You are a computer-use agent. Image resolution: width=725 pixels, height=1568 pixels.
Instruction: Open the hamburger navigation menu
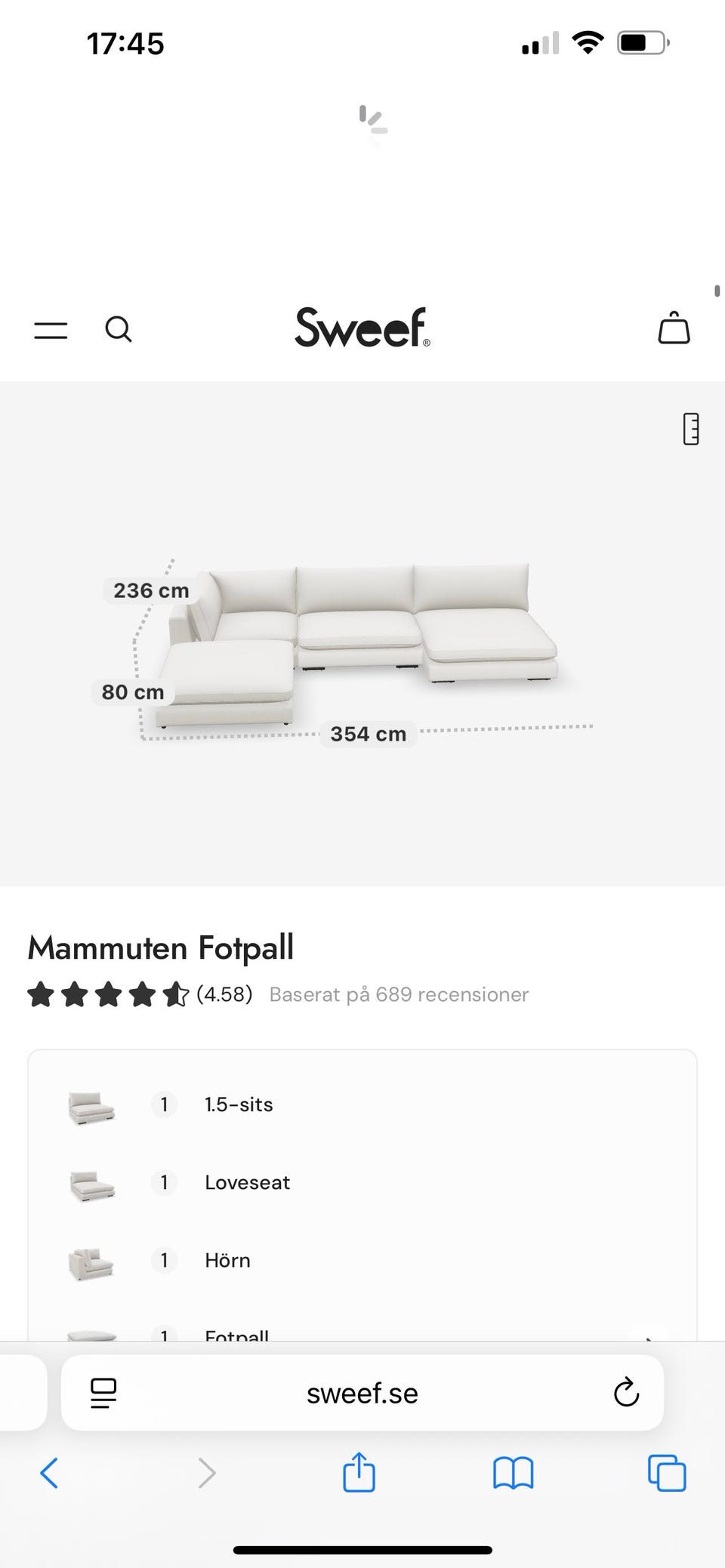click(x=51, y=330)
